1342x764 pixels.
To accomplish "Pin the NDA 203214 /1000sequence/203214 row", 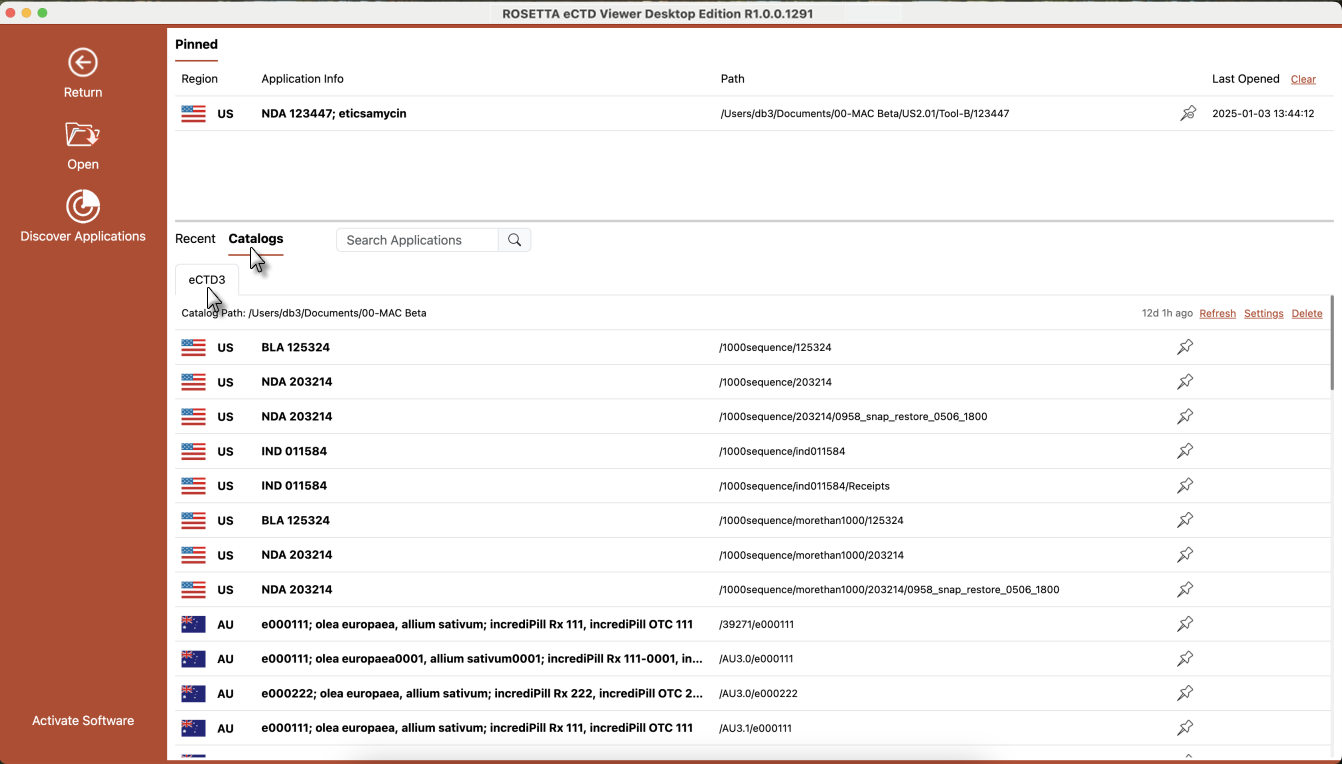I will (x=1185, y=382).
